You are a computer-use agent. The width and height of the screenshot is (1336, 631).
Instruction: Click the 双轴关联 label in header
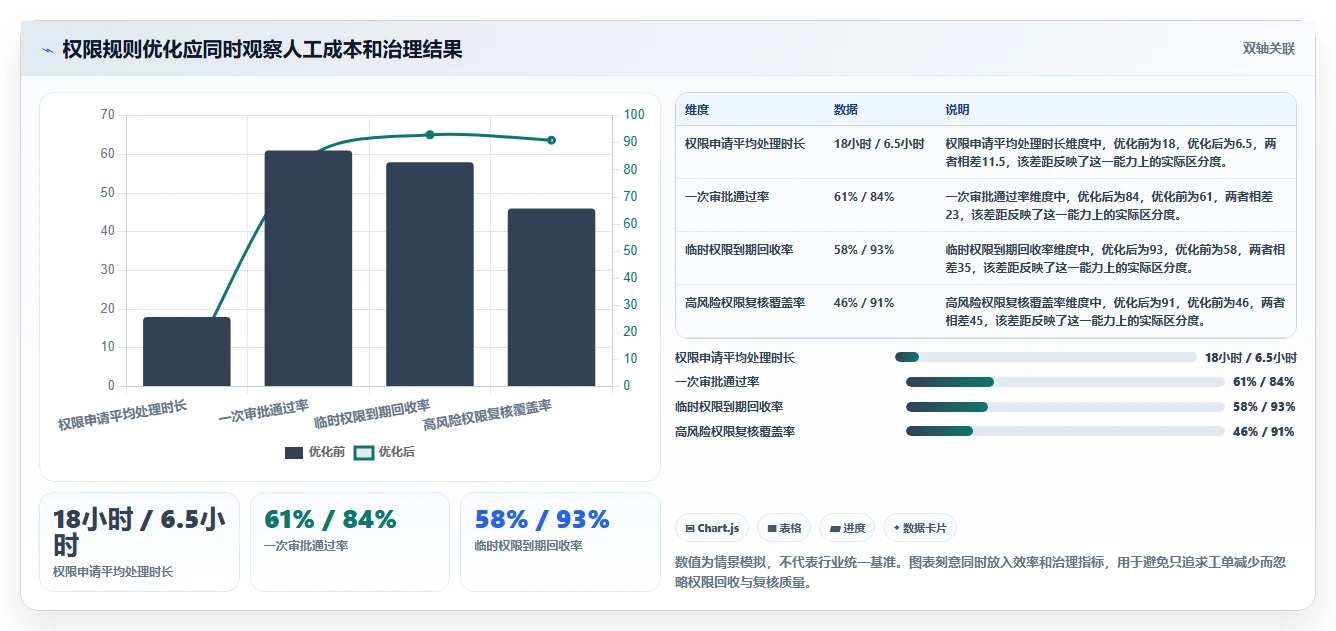click(x=1269, y=49)
